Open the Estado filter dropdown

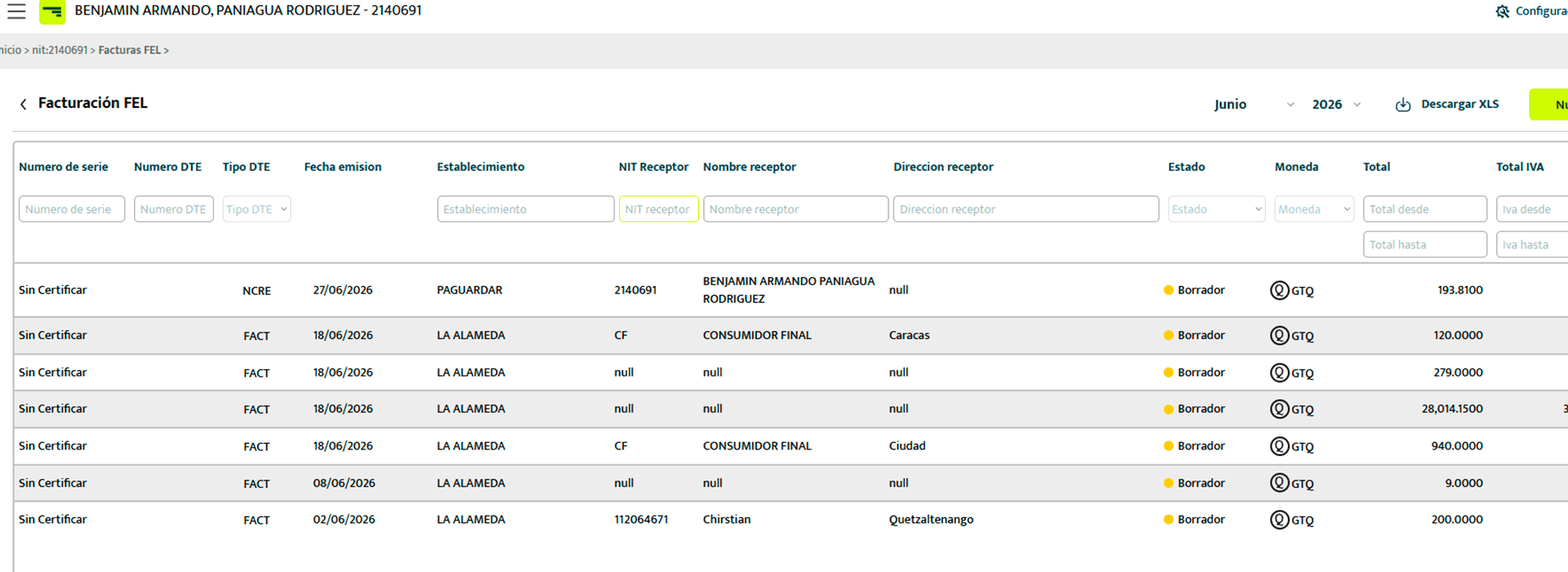point(1216,209)
